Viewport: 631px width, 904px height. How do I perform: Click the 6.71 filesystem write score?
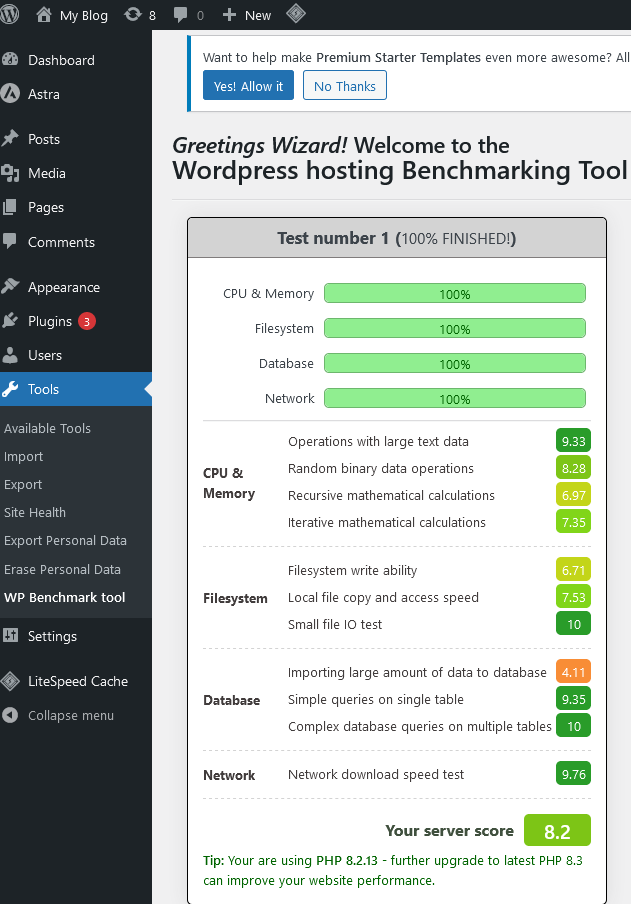tap(573, 570)
